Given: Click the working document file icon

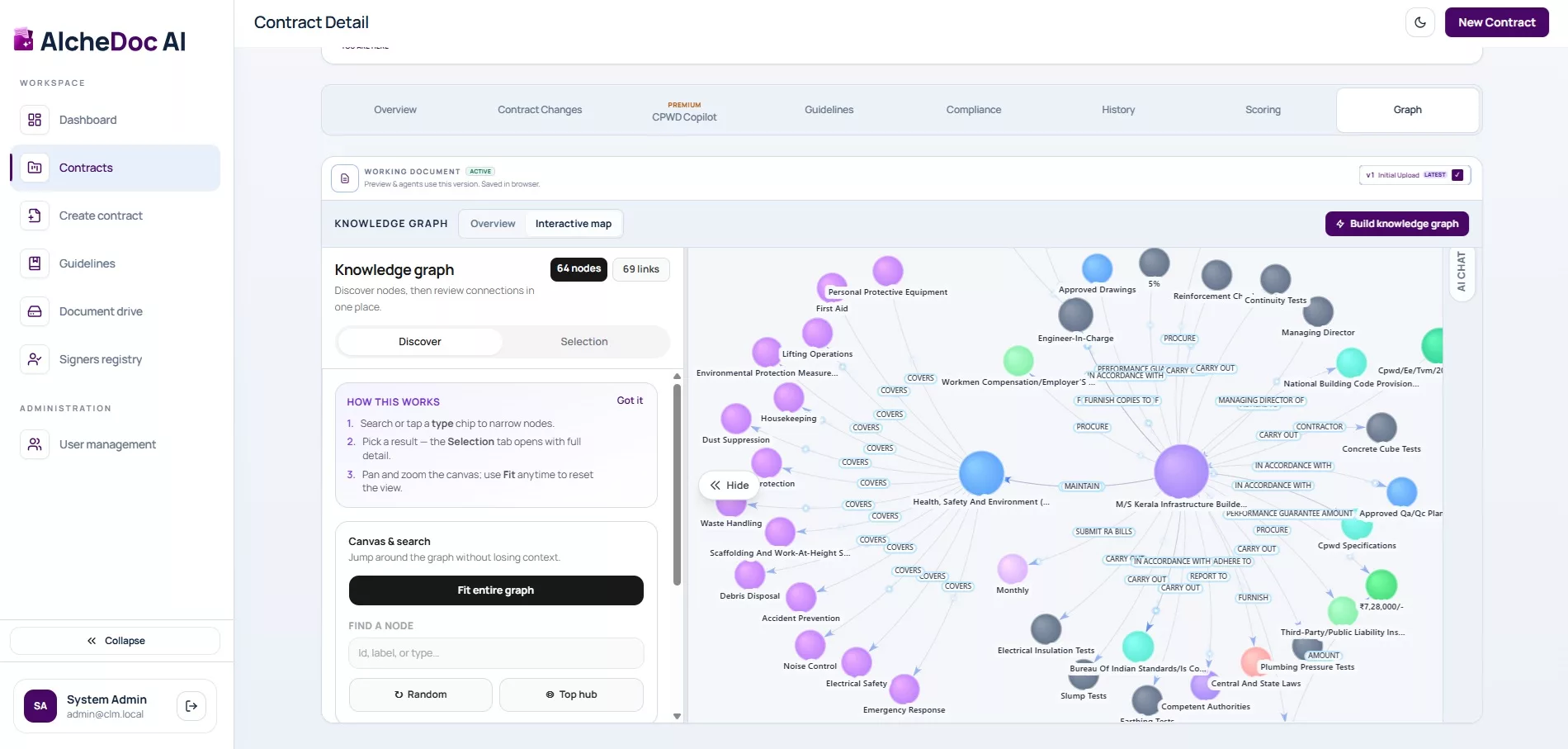Looking at the screenshot, I should coord(345,178).
